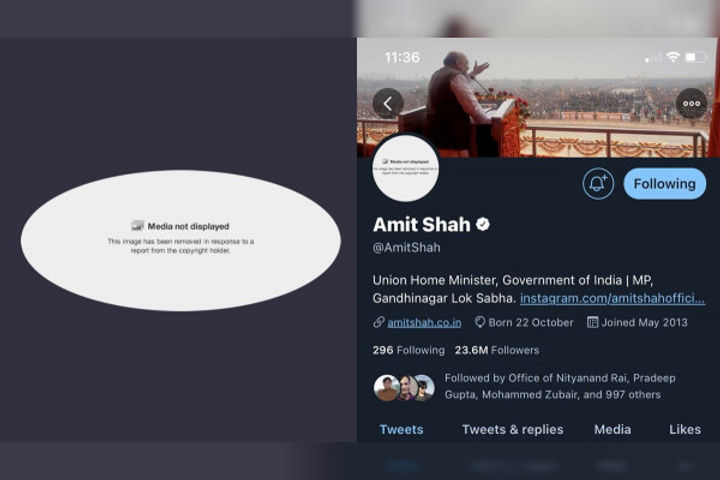This screenshot has height=480, width=720.
Task: Visit the amitshah.co.in website link
Action: (x=424, y=322)
